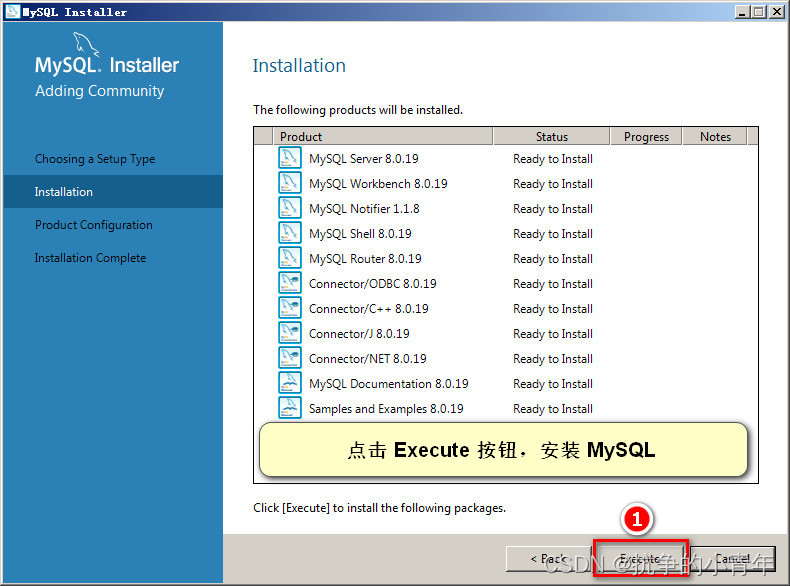This screenshot has width=790, height=586.
Task: Select the MySQL Notifier 1.1.8 row text
Action: (x=364, y=209)
